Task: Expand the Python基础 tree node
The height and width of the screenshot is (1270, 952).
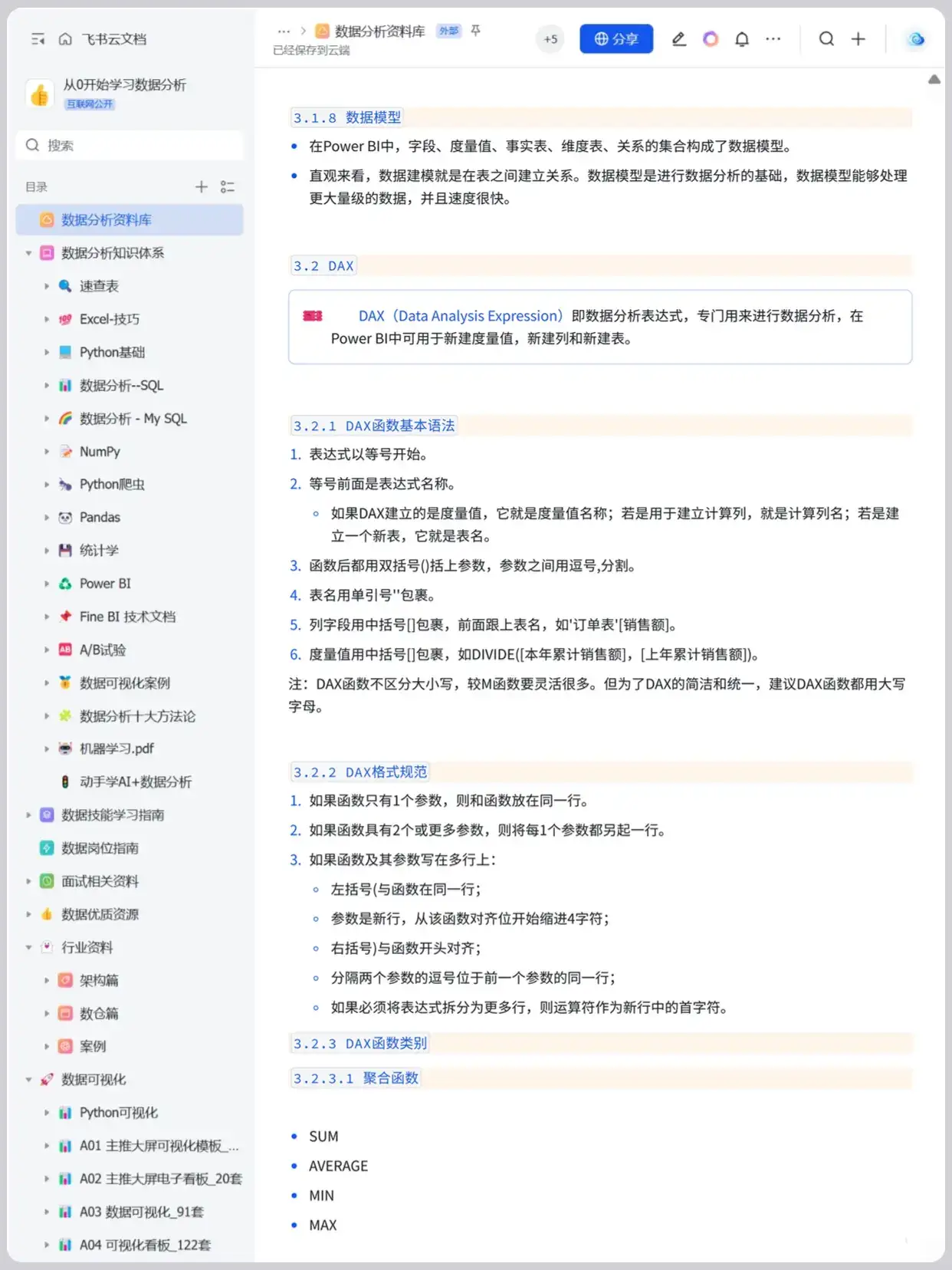Action: coord(46,352)
